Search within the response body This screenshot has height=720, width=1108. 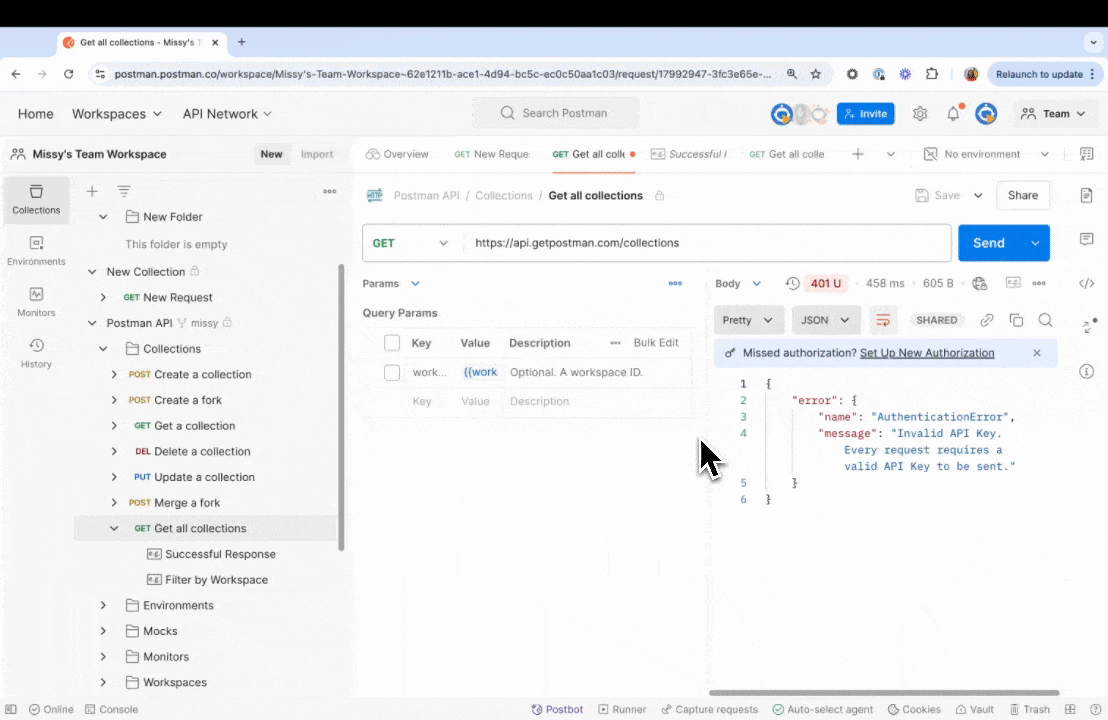pos(1045,320)
